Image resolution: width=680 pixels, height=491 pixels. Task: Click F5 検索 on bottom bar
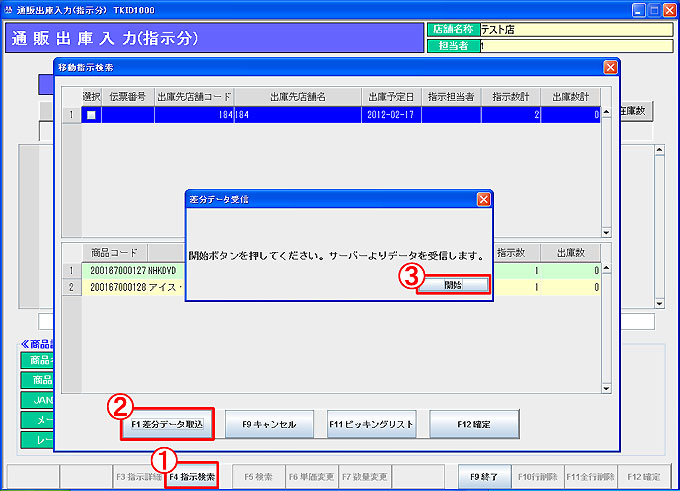(x=258, y=477)
